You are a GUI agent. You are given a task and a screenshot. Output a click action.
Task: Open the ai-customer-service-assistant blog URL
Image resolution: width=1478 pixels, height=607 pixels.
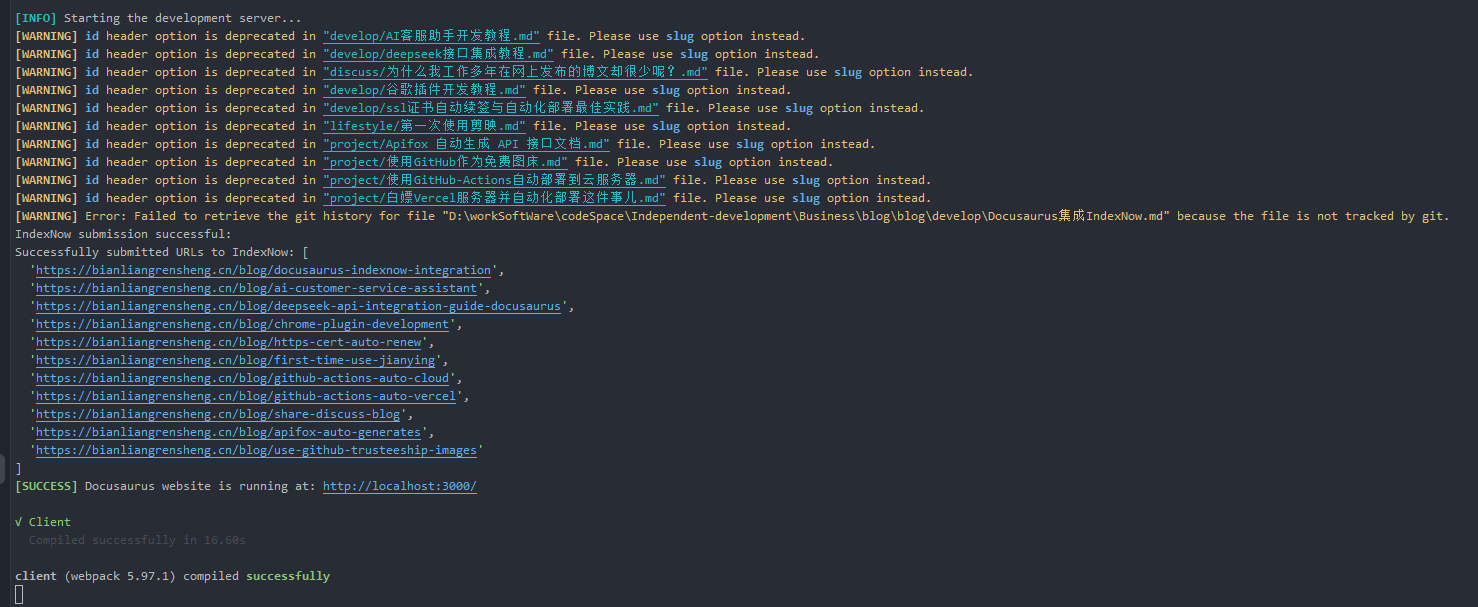(256, 288)
